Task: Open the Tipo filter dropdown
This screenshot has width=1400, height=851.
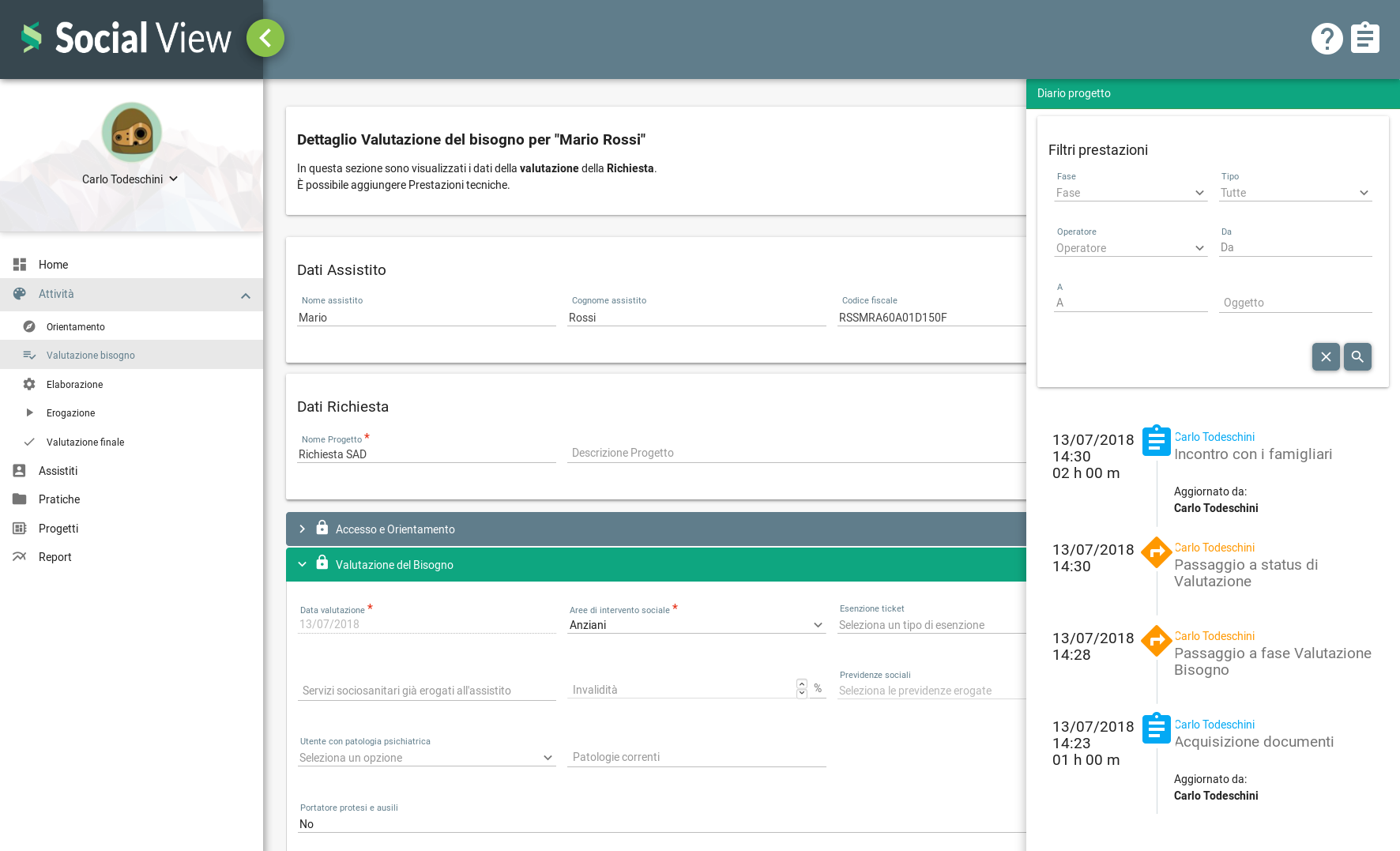Action: point(1294,193)
